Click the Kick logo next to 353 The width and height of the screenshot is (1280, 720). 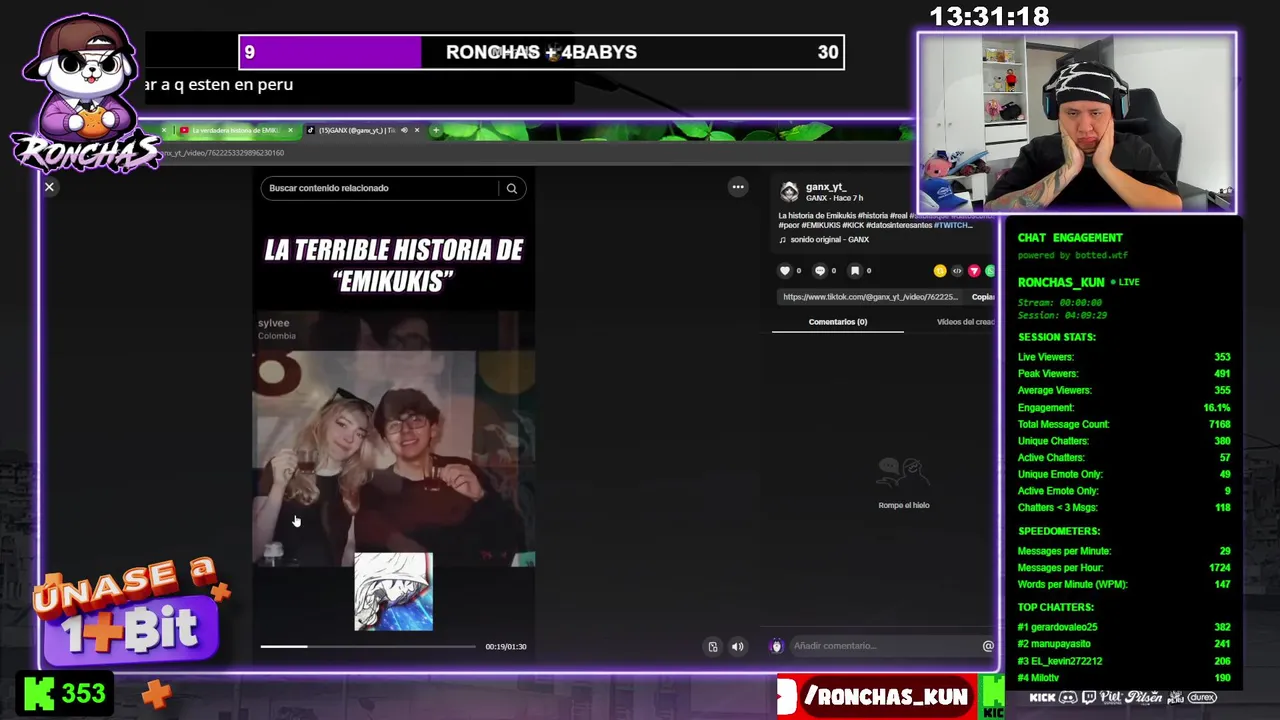(x=39, y=693)
